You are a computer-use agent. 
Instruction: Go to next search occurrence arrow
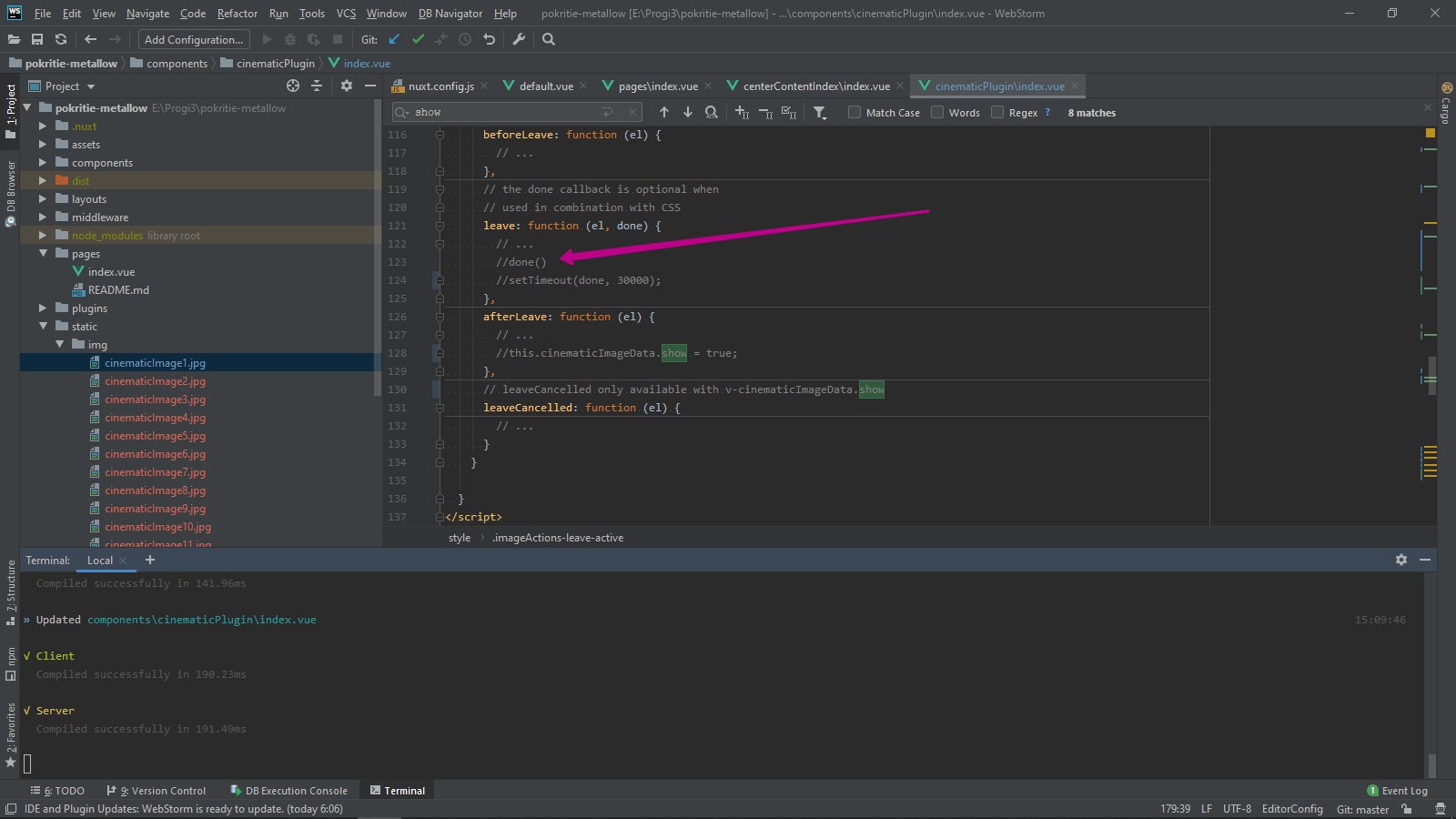[688, 112]
